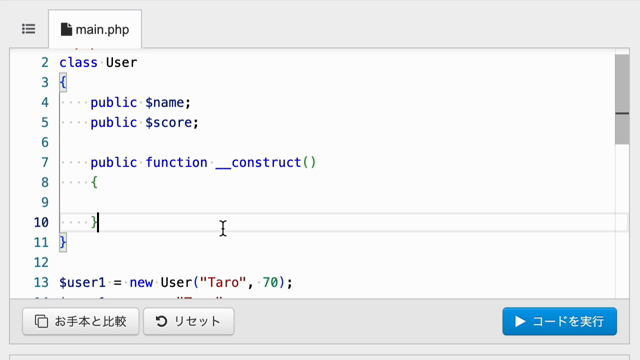Click the play triangle icon

point(520,322)
